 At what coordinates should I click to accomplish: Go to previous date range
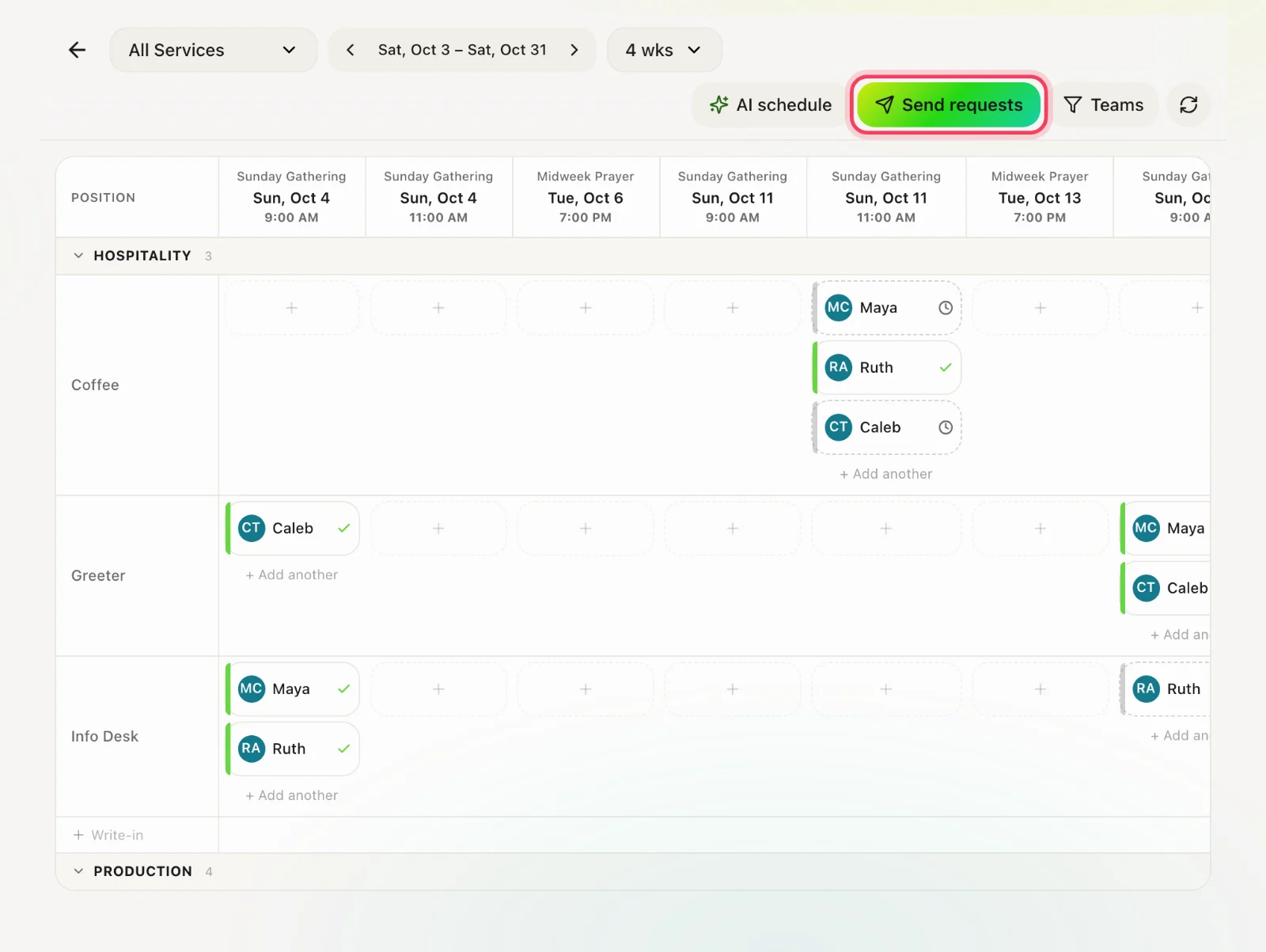click(x=350, y=50)
